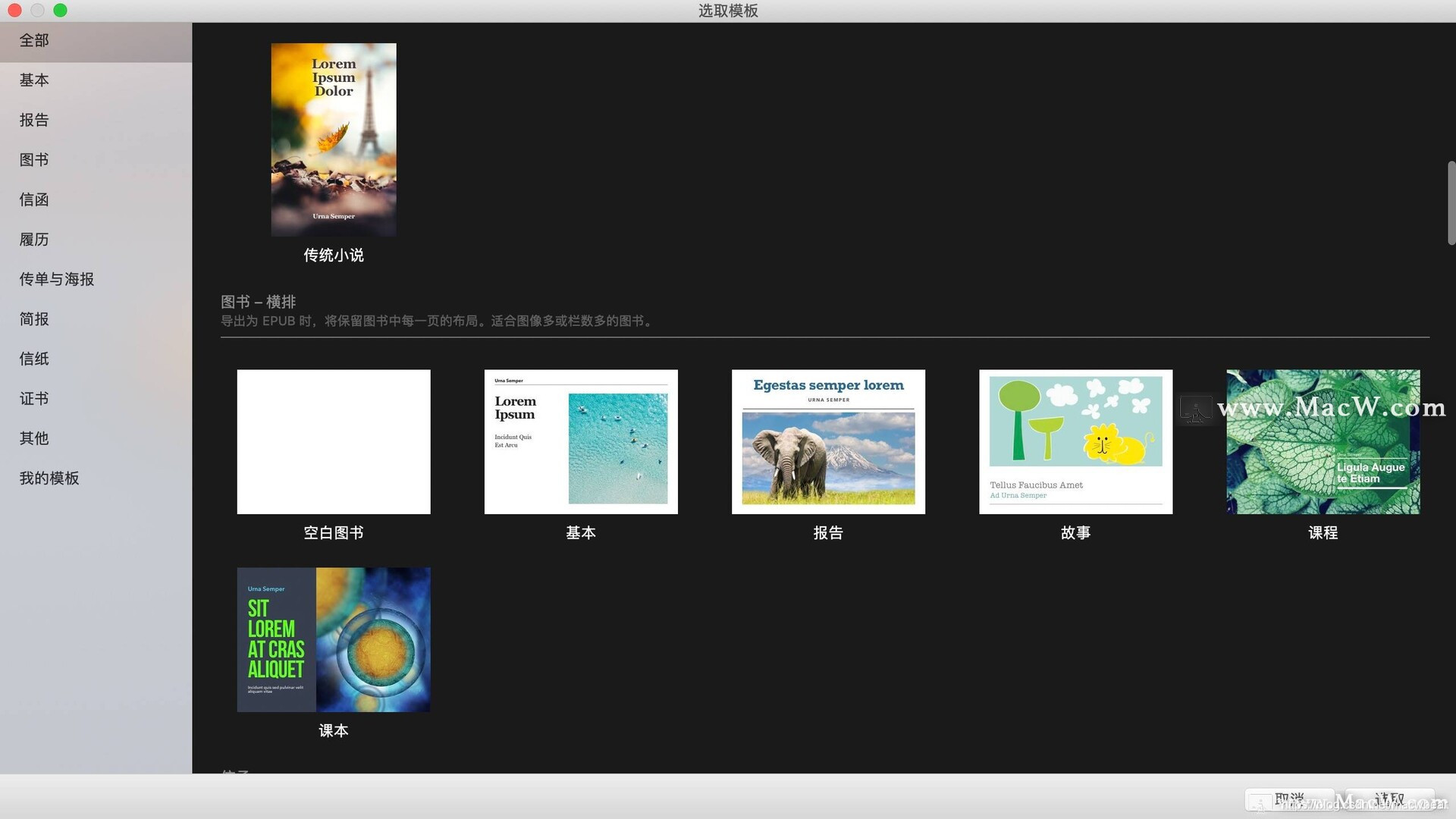Click the vertical scrollbar handle
The width and height of the screenshot is (1456, 819).
click(x=1451, y=203)
